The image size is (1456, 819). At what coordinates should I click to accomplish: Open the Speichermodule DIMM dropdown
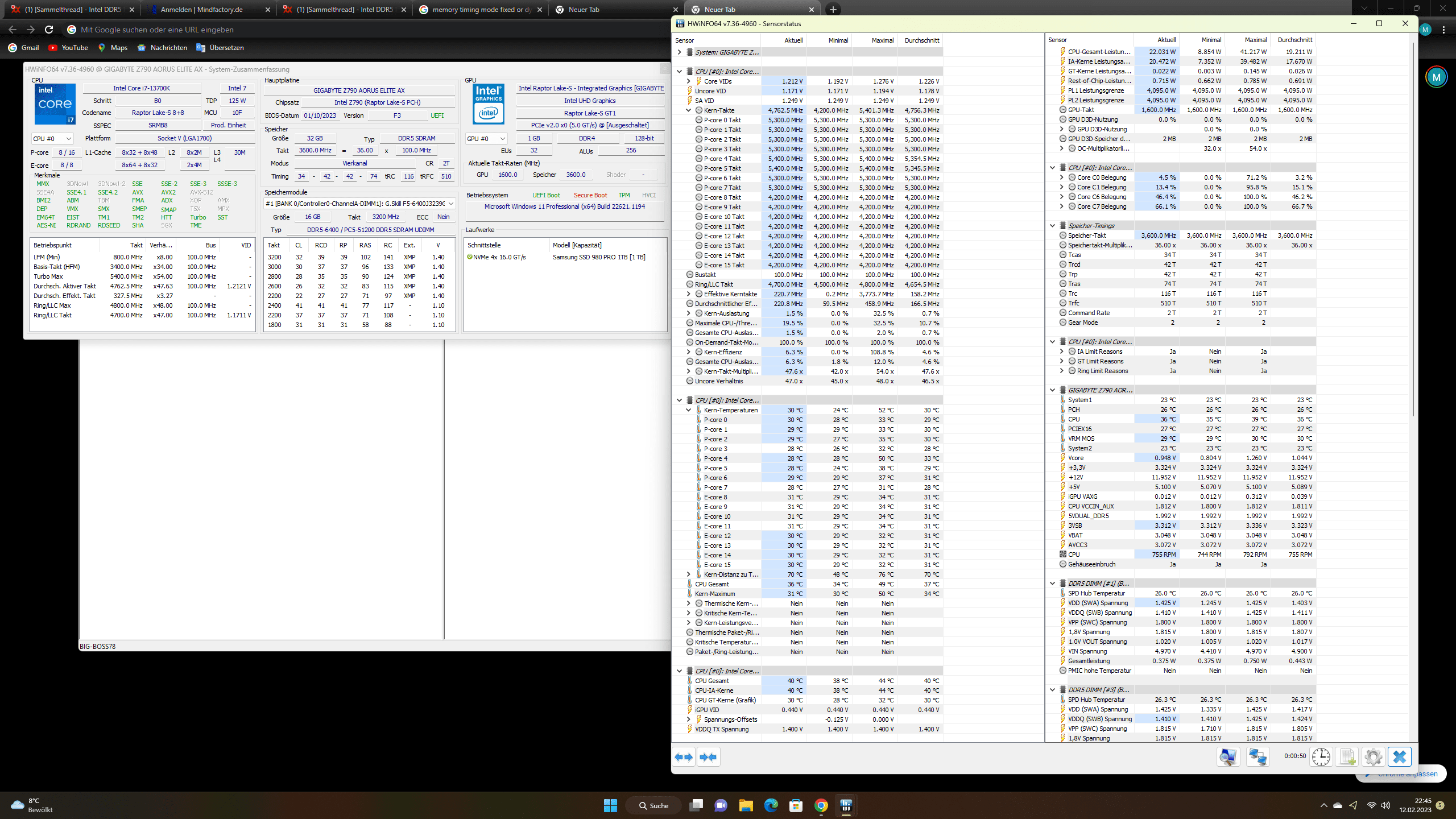point(360,204)
